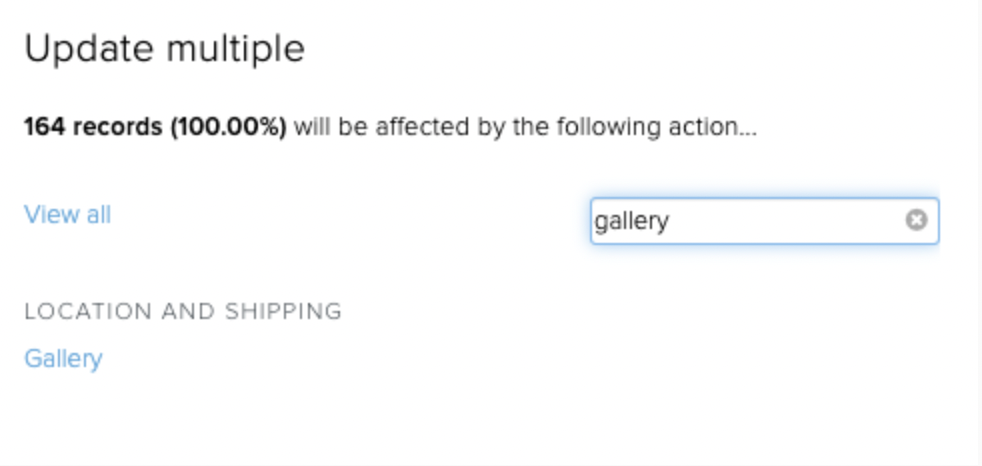Place cursor after the word gallery in search
Image resolution: width=982 pixels, height=466 pixels.
point(671,221)
